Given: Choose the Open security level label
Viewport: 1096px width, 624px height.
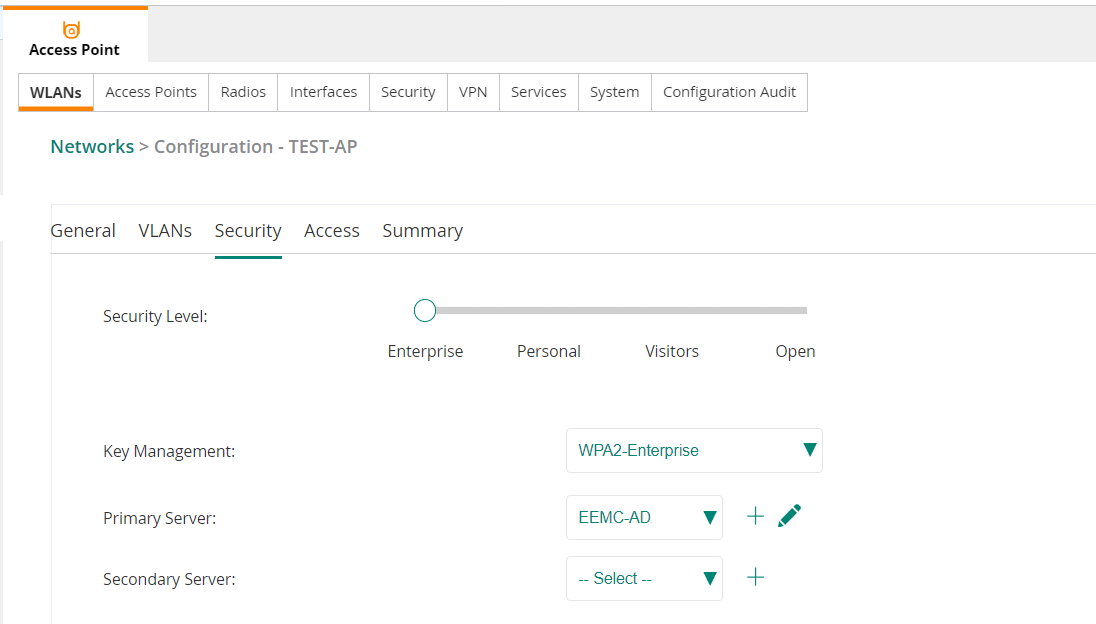Looking at the screenshot, I should click(795, 352).
